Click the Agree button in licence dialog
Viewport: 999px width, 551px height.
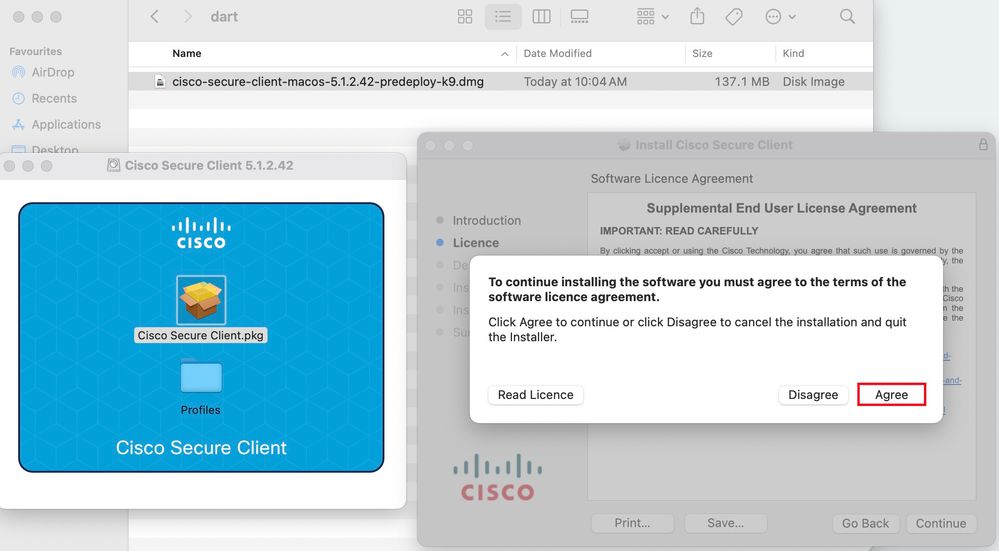pyautogui.click(x=891, y=394)
